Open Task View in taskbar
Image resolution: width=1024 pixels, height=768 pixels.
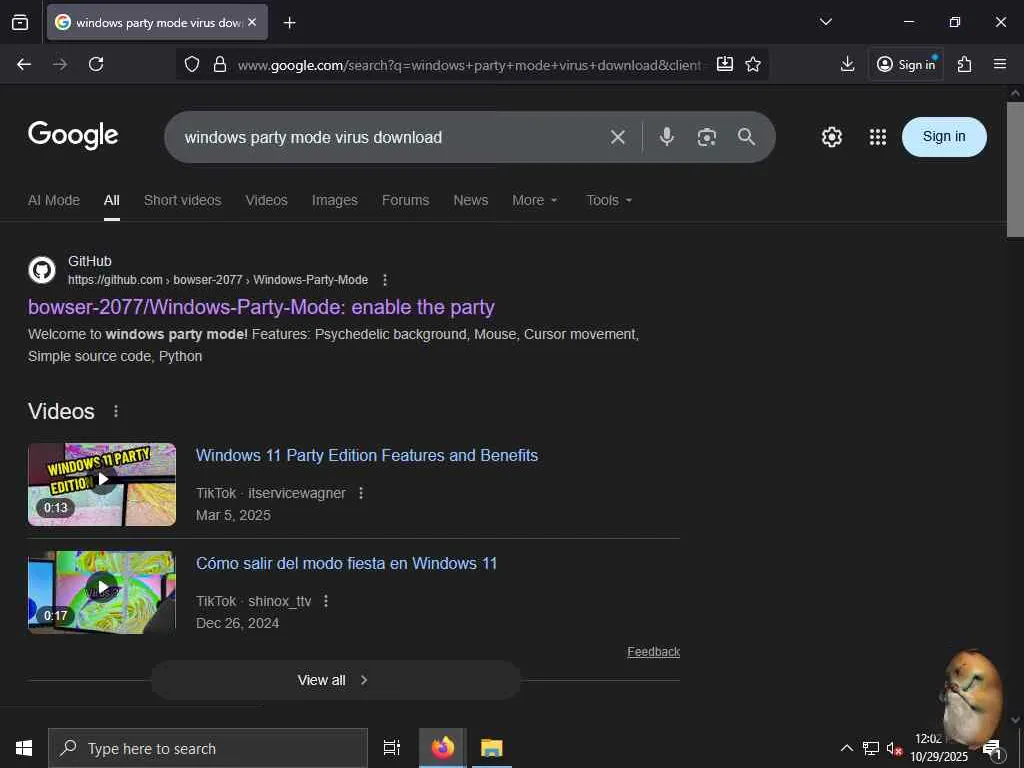coord(391,748)
